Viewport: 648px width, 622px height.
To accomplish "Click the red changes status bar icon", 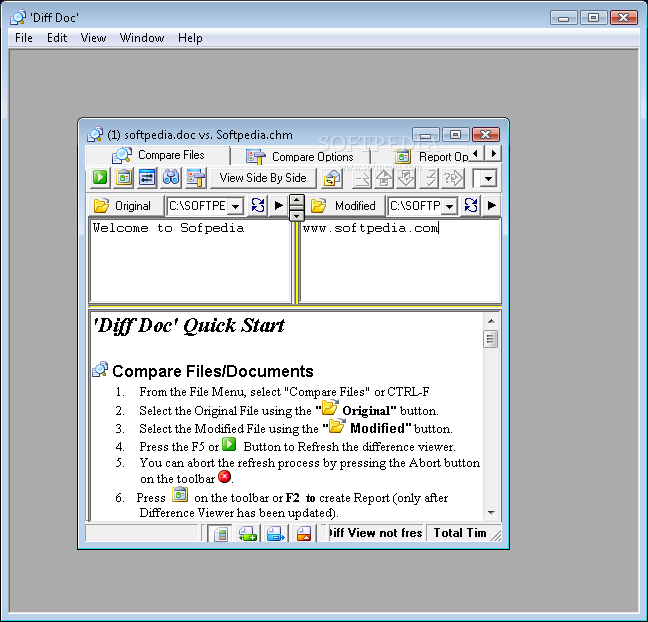I will click(x=304, y=534).
